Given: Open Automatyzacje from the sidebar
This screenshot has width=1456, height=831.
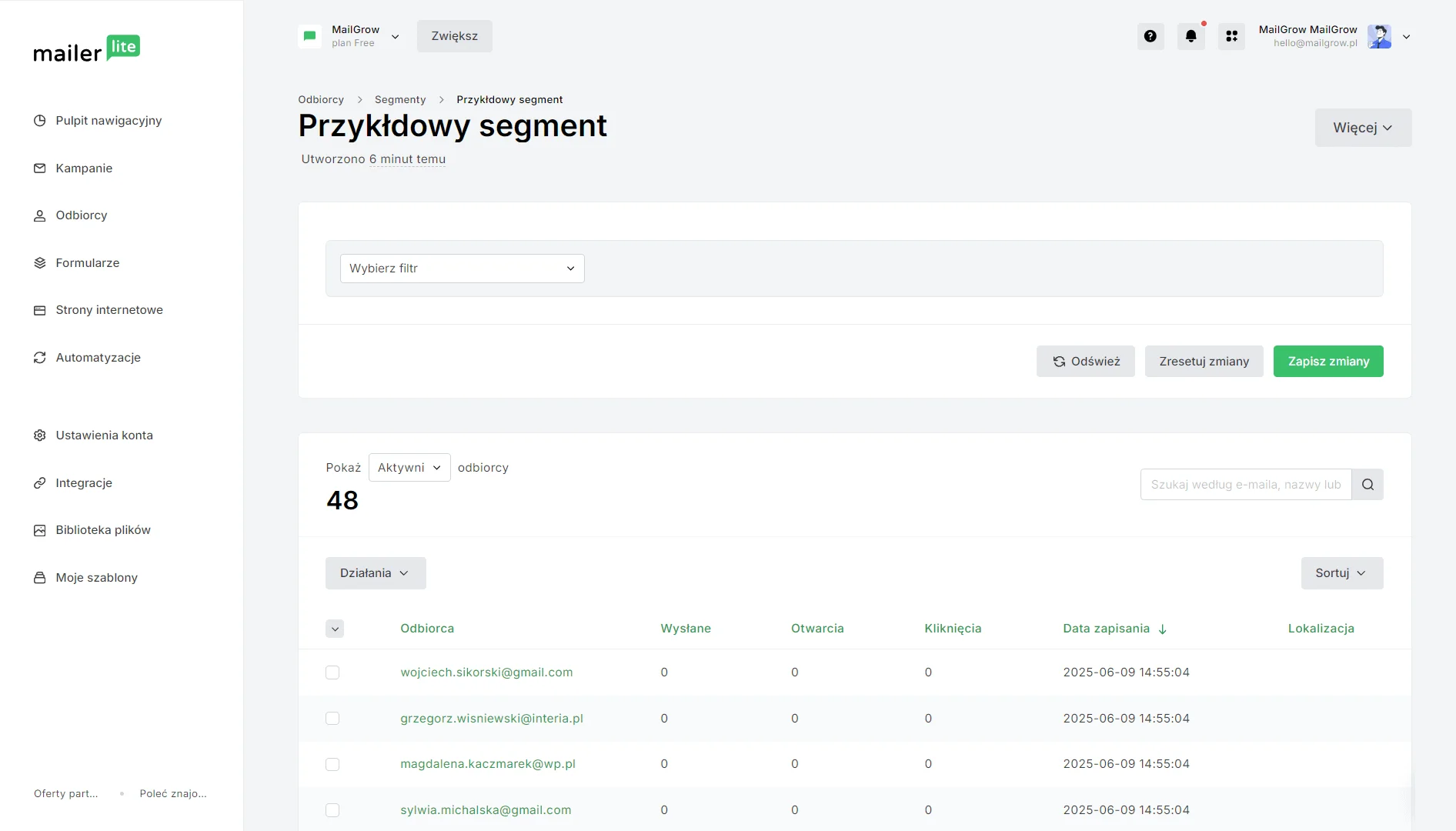Looking at the screenshot, I should pos(98,358).
